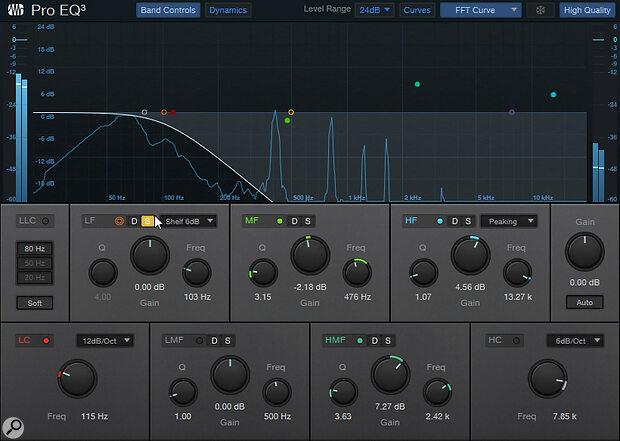
Task: Toggle HMF band Dynamics D button
Action: 374,341
